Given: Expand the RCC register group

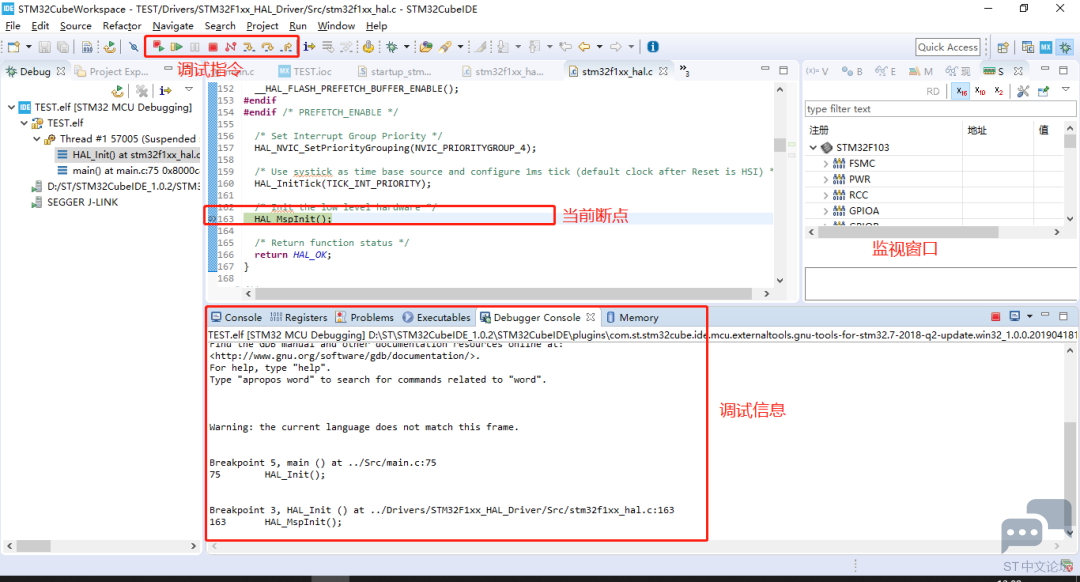Looking at the screenshot, I should pos(825,196).
